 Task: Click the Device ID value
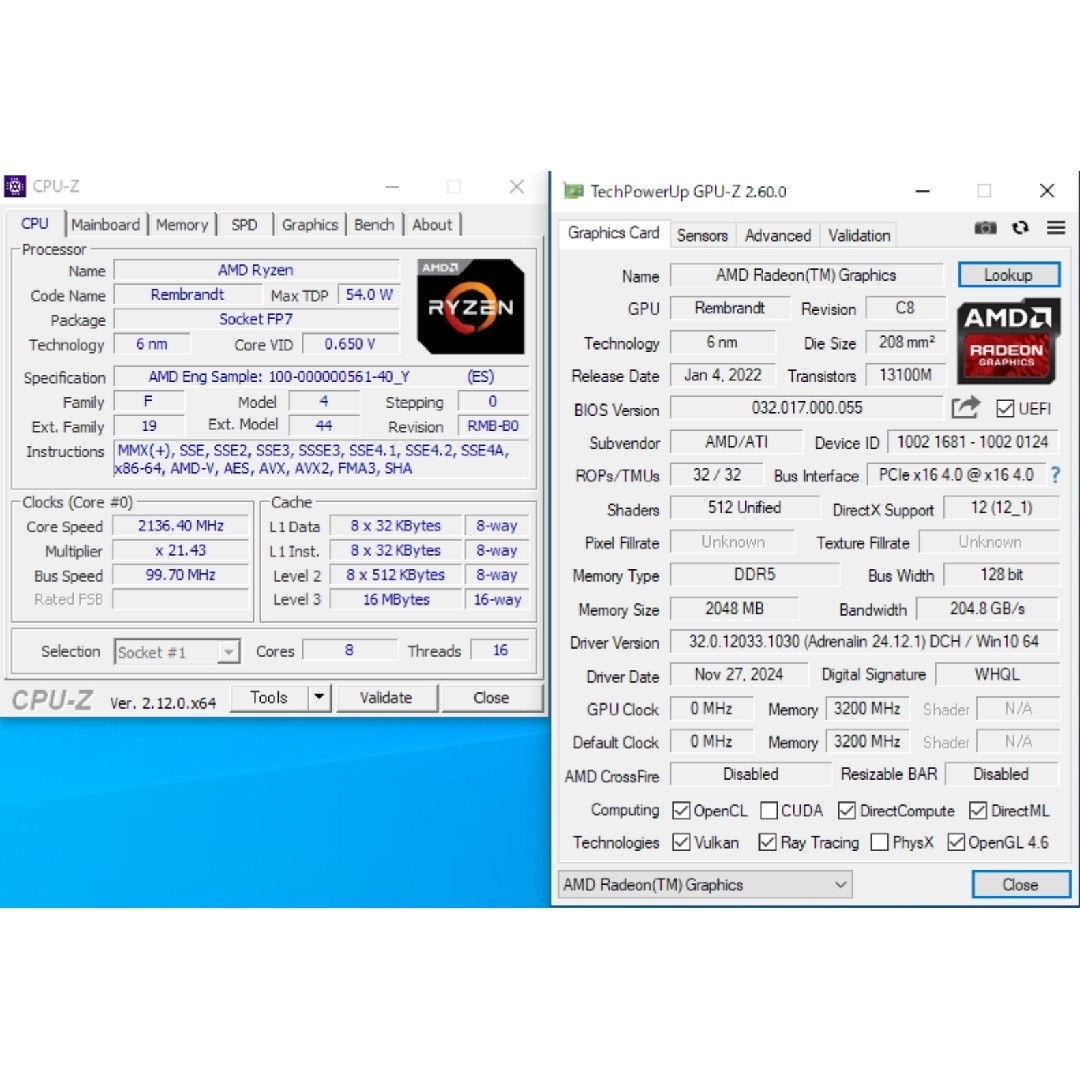(973, 442)
